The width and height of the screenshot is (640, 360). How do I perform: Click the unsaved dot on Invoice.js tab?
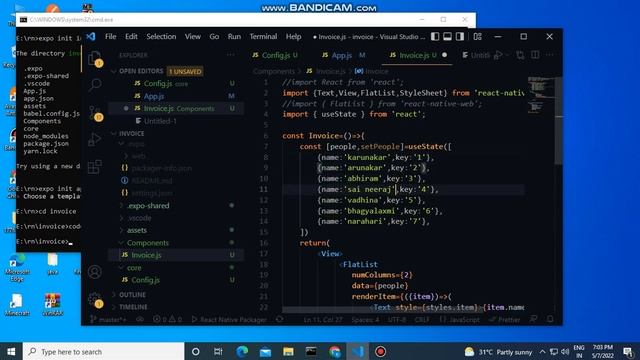(x=444, y=55)
